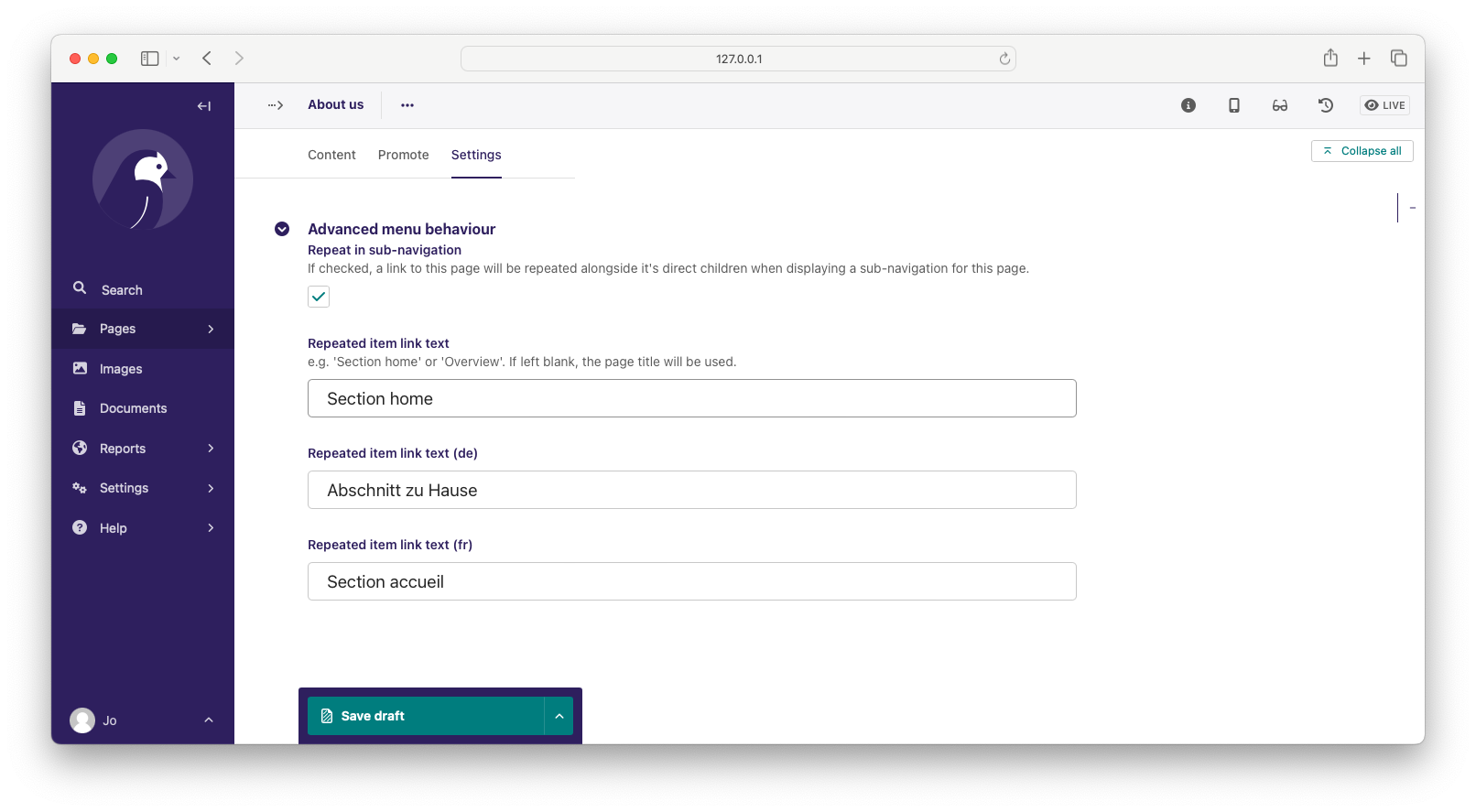Open the browser Share icon
This screenshot has height=812, width=1476.
coord(1330,58)
